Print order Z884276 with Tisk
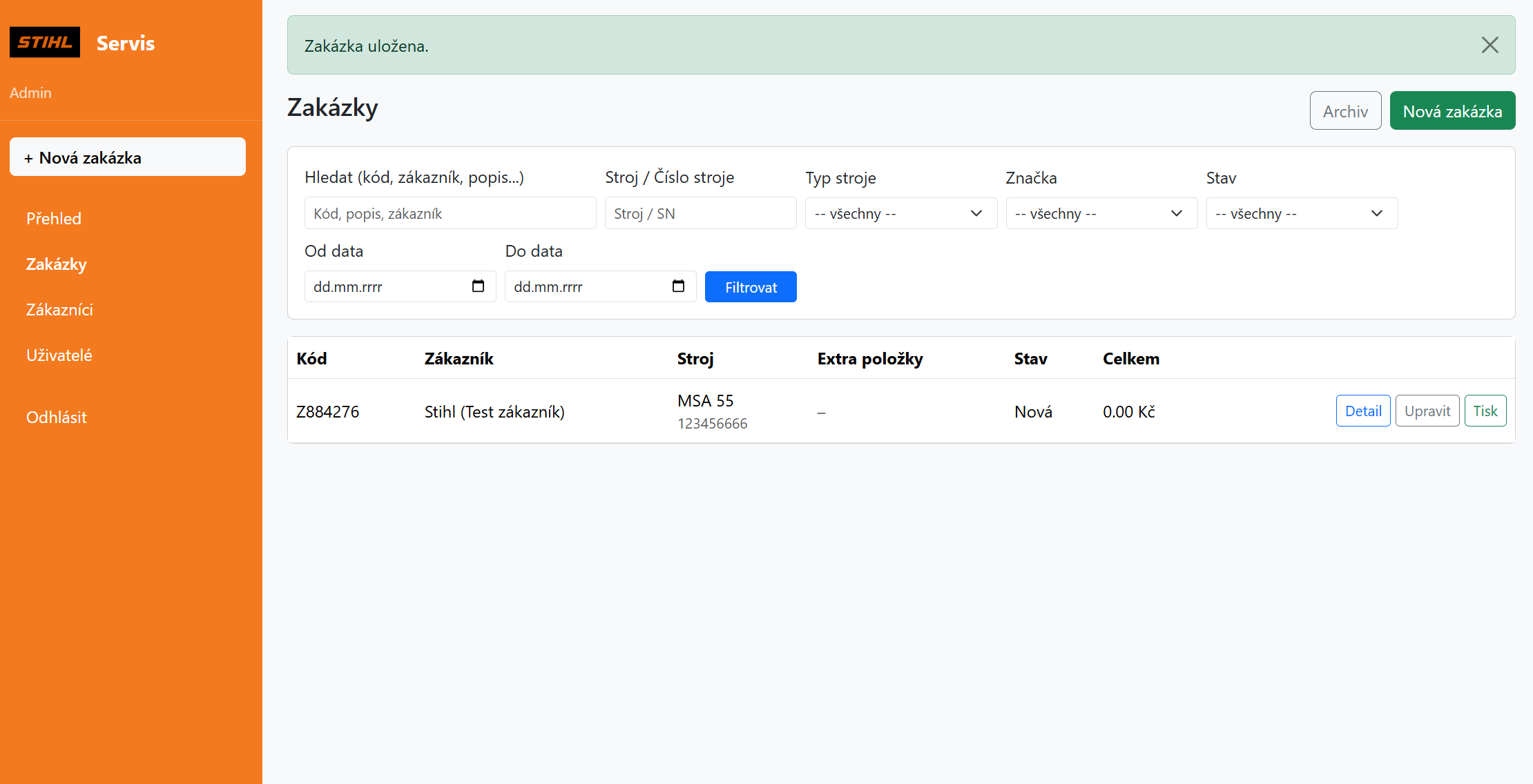Image resolution: width=1533 pixels, height=784 pixels. (x=1485, y=411)
